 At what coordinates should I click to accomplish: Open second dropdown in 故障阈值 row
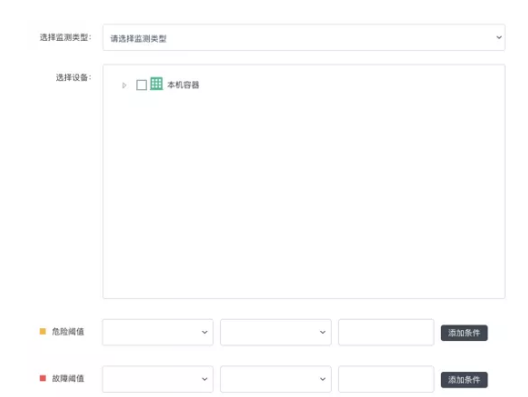pos(276,379)
